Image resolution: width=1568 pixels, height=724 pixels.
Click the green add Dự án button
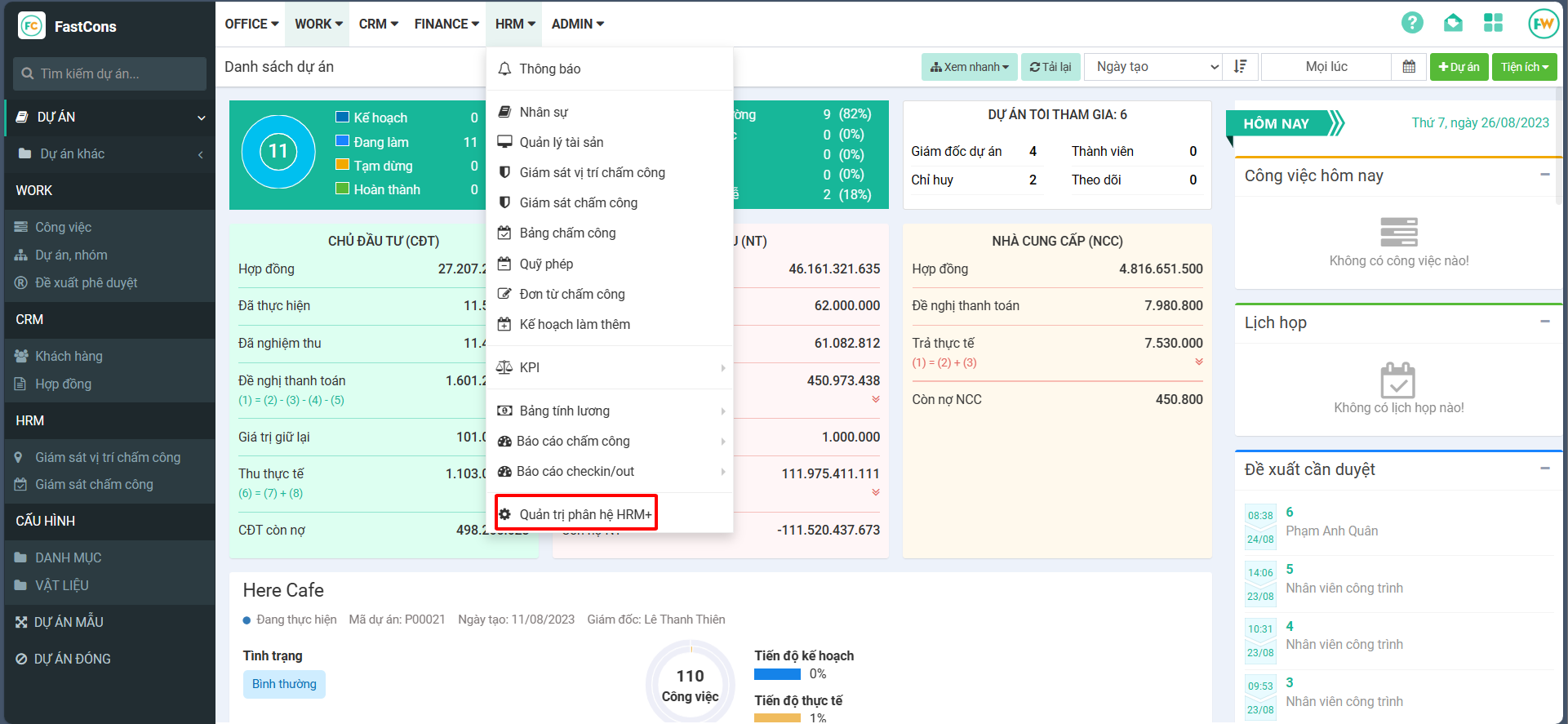(x=1459, y=67)
